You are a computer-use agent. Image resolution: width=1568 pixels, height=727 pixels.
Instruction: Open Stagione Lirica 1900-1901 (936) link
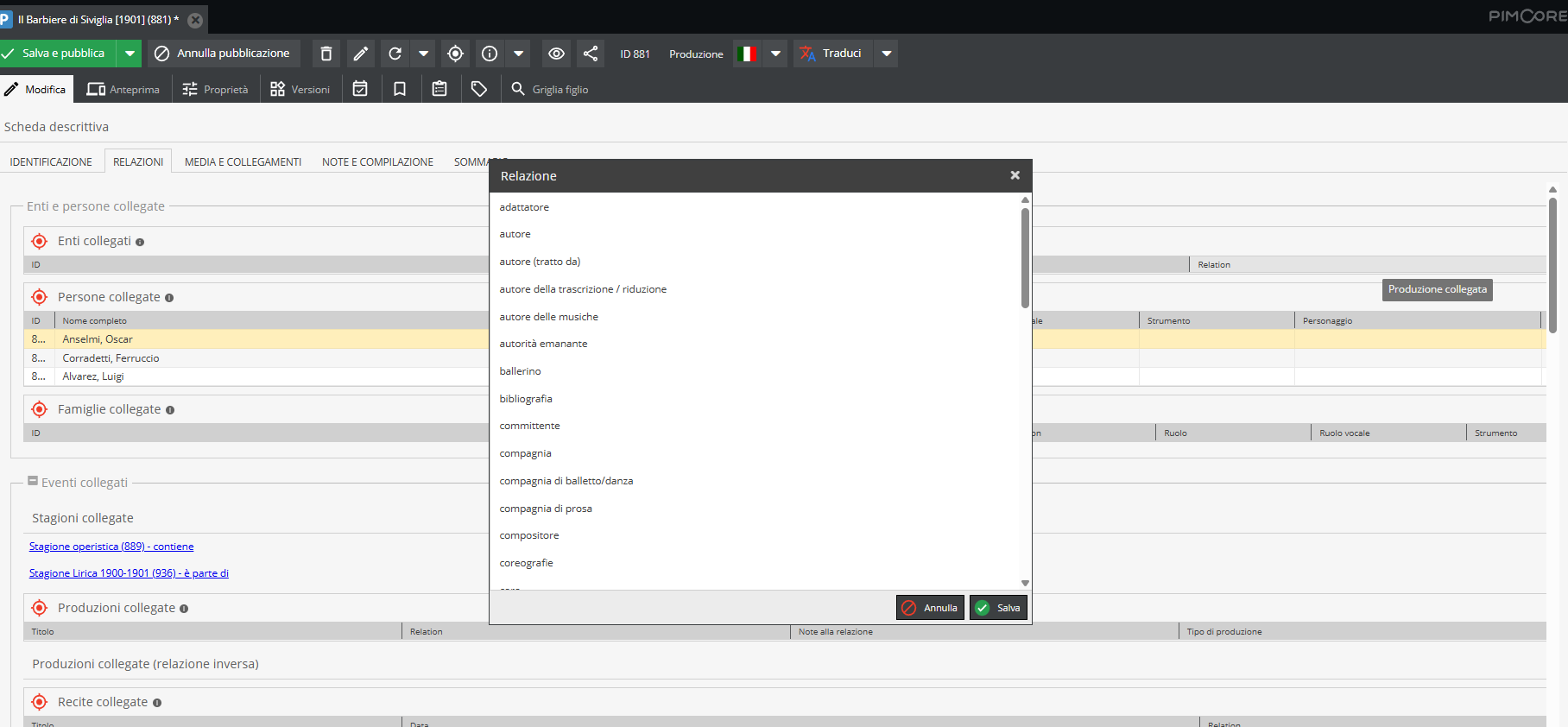tap(129, 573)
